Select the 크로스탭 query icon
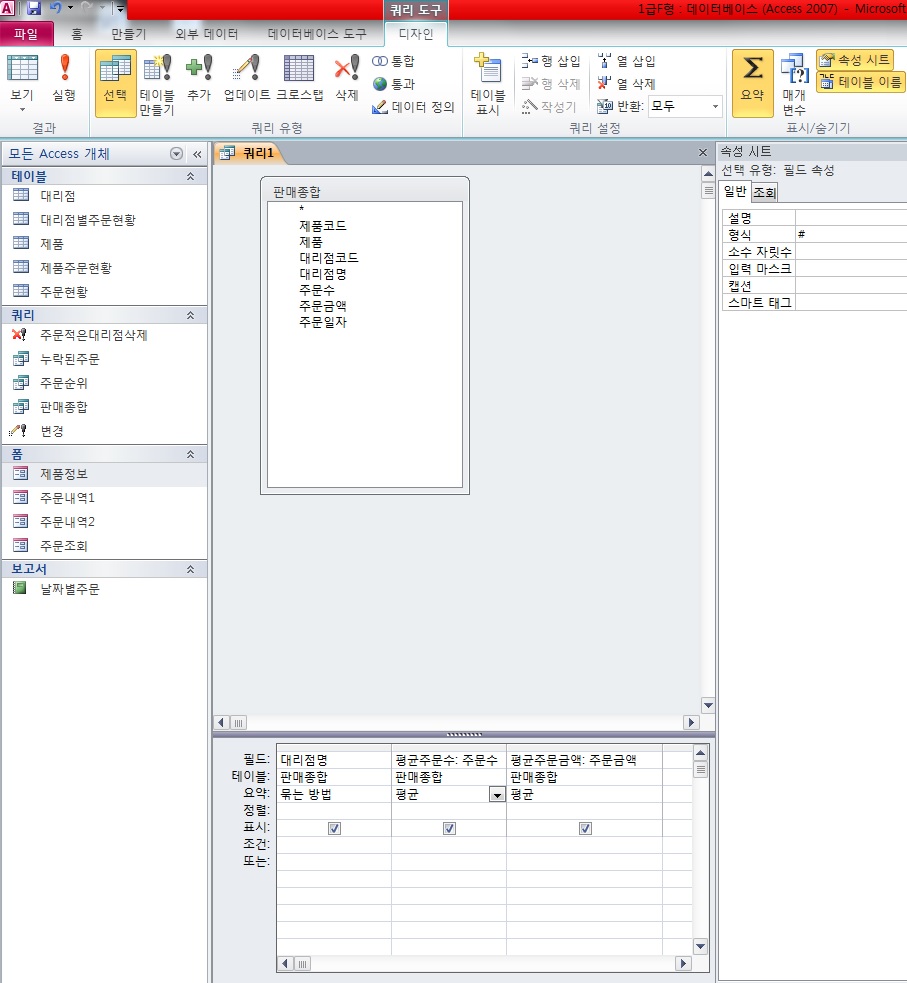The height and width of the screenshot is (983, 907). click(x=299, y=78)
